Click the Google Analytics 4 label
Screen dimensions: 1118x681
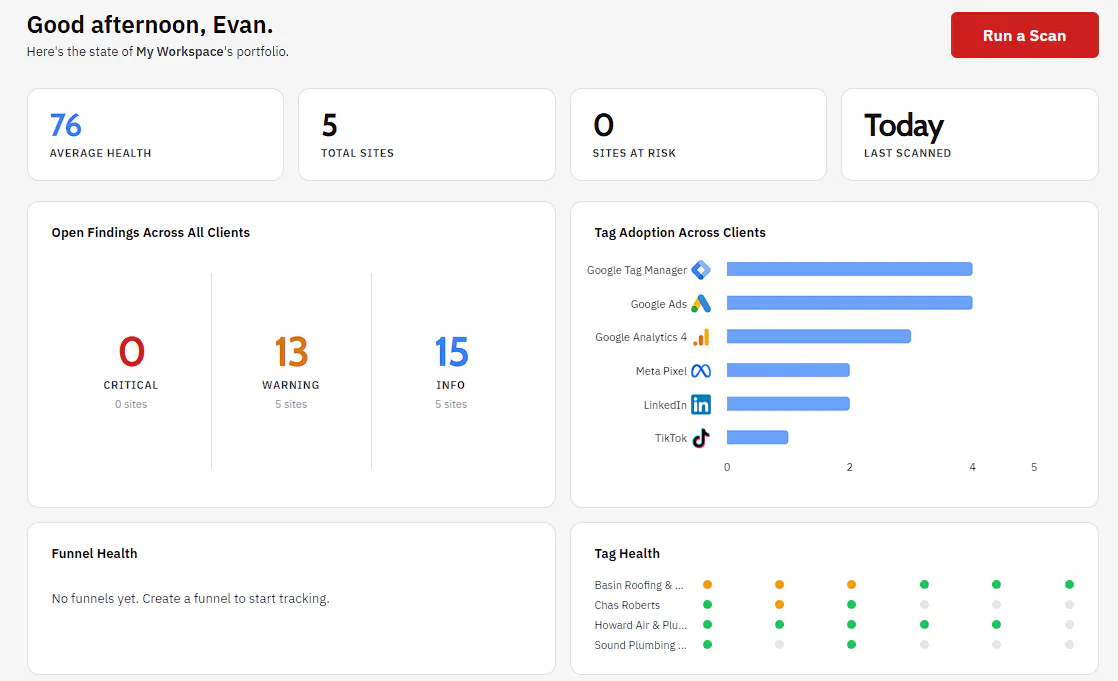(641, 337)
